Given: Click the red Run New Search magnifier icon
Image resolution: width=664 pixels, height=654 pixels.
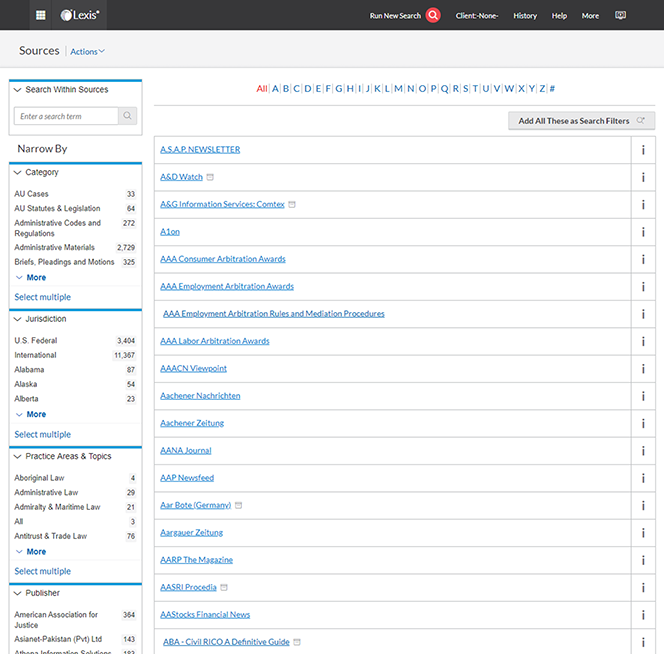Looking at the screenshot, I should tap(433, 15).
